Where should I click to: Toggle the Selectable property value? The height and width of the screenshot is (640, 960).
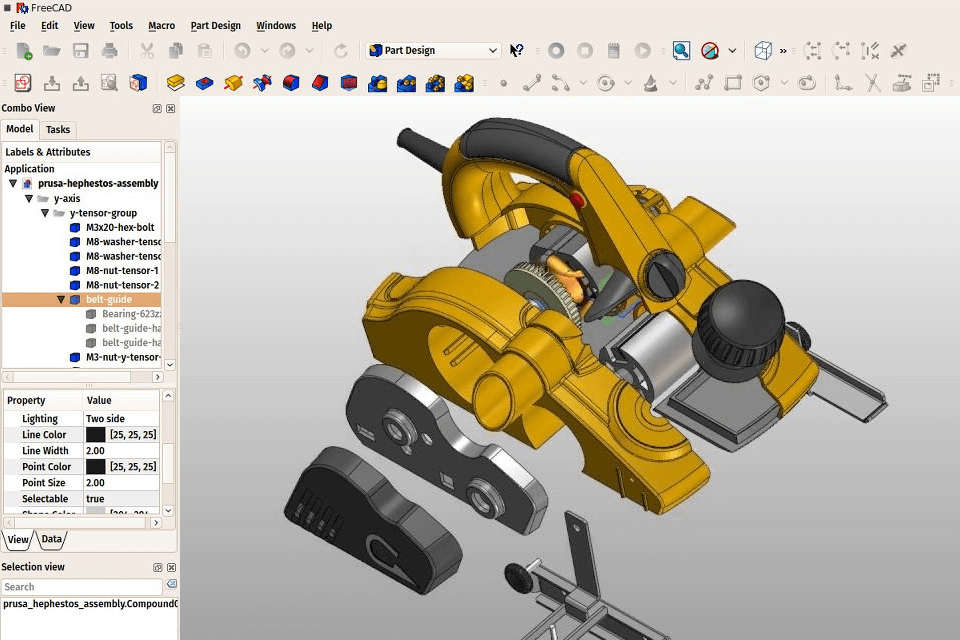tap(93, 498)
